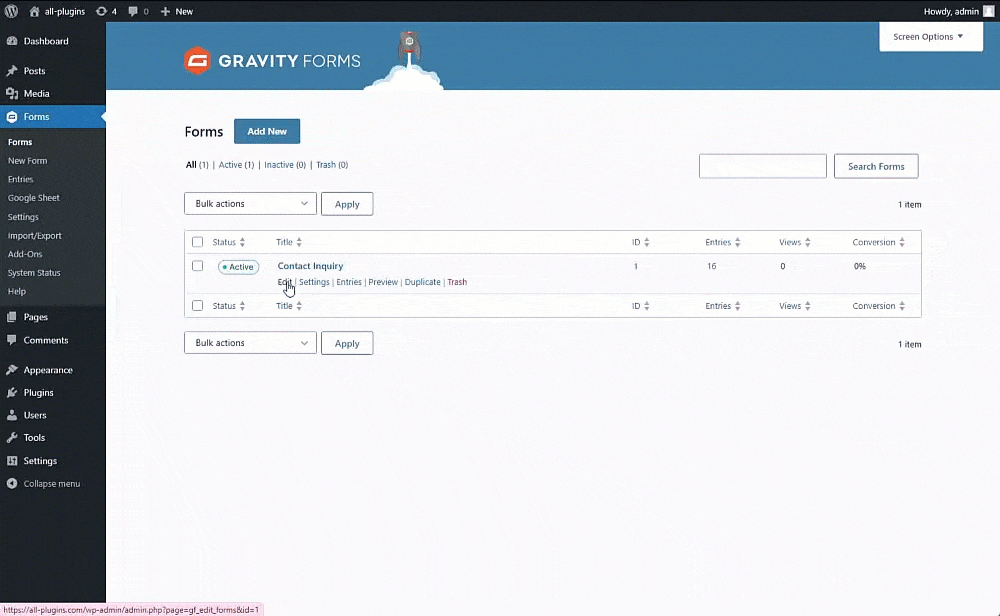Click the Appearance brush icon

click(12, 370)
